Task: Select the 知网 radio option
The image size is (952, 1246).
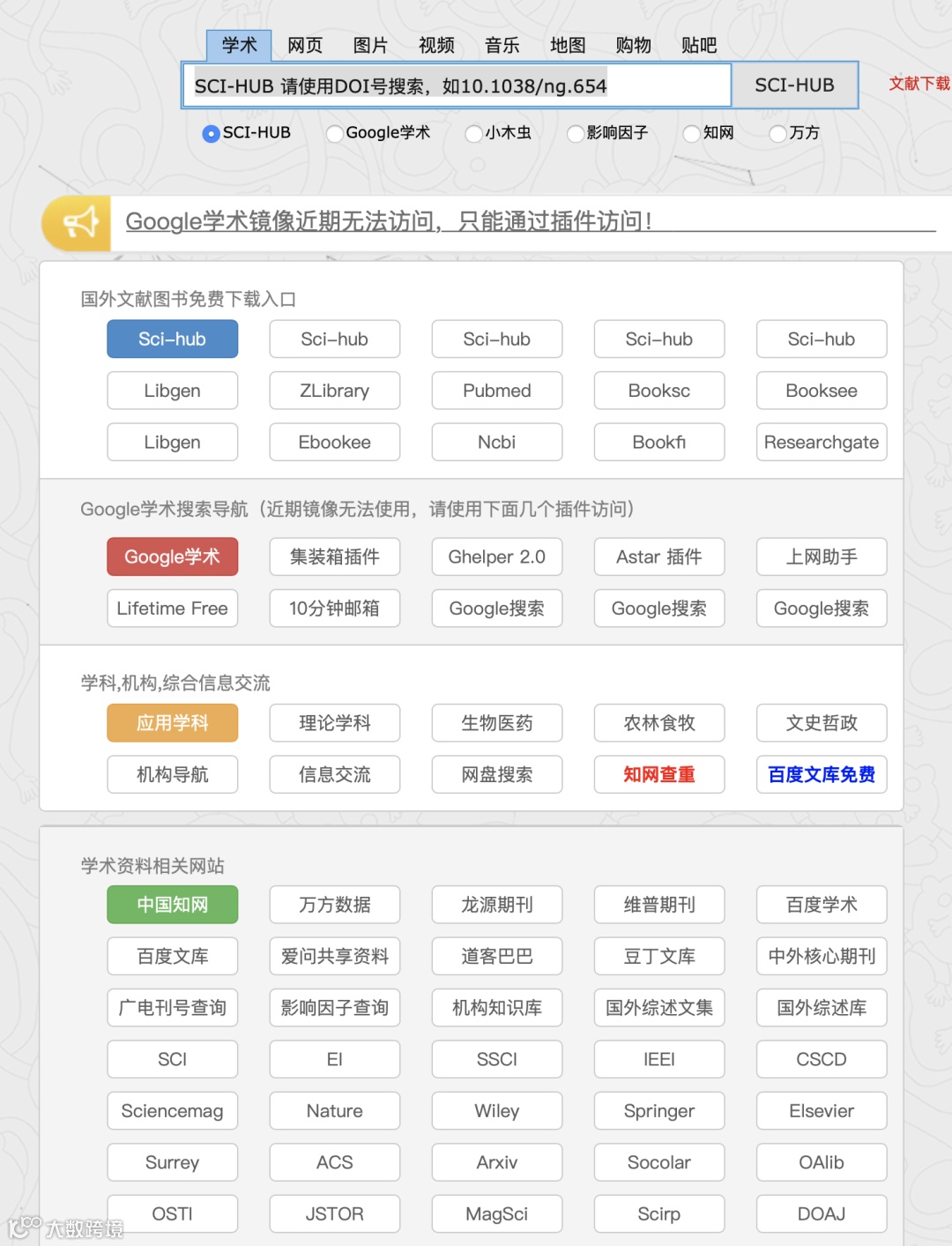Action: (x=692, y=134)
